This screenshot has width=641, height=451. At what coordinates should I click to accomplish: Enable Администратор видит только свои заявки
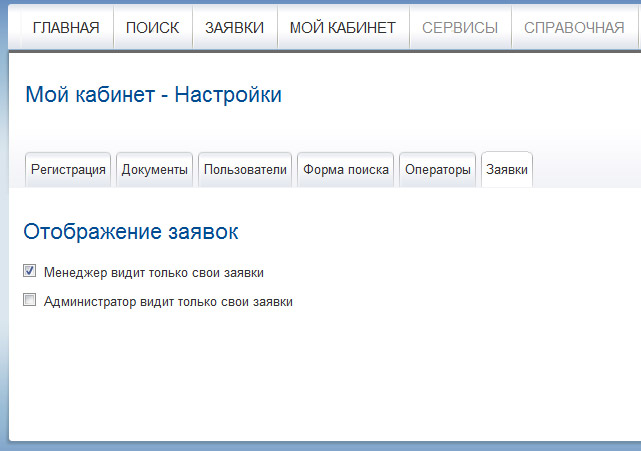point(29,300)
